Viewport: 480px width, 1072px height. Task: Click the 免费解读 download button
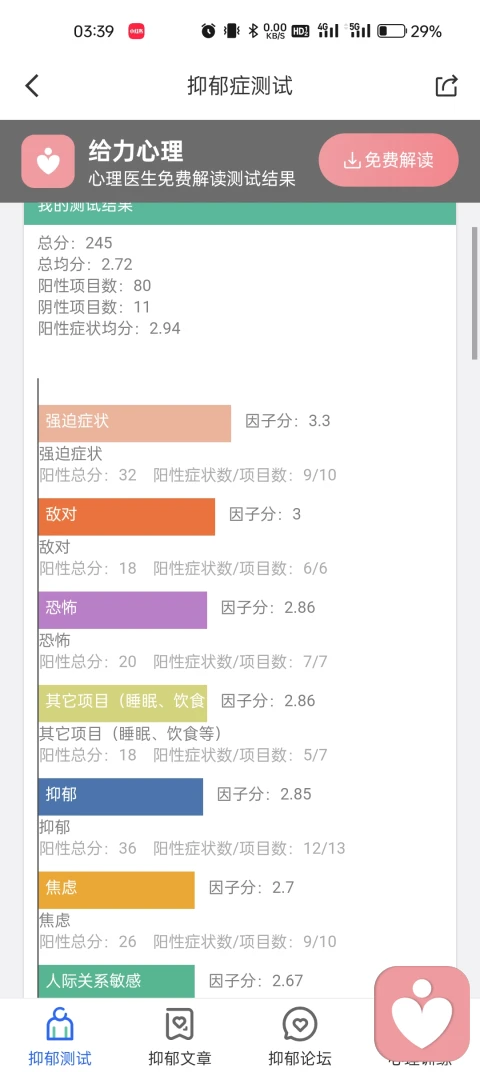coord(388,161)
